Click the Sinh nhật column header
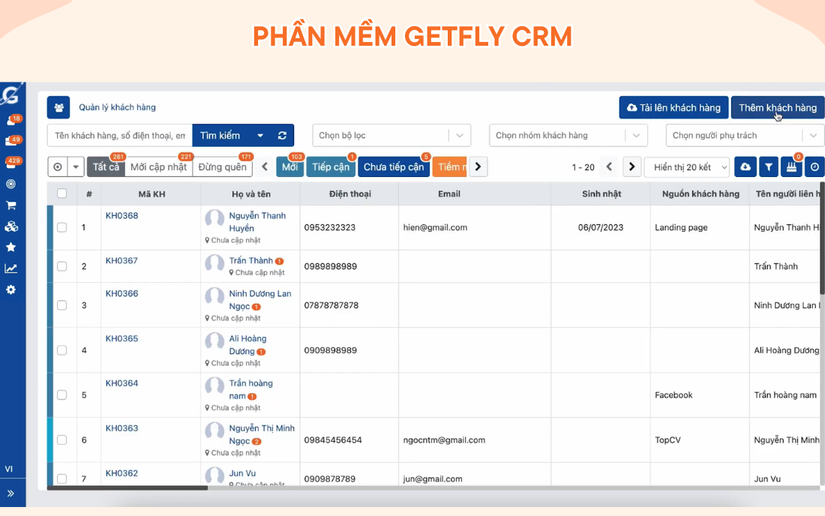The image size is (825, 516). pos(601,194)
